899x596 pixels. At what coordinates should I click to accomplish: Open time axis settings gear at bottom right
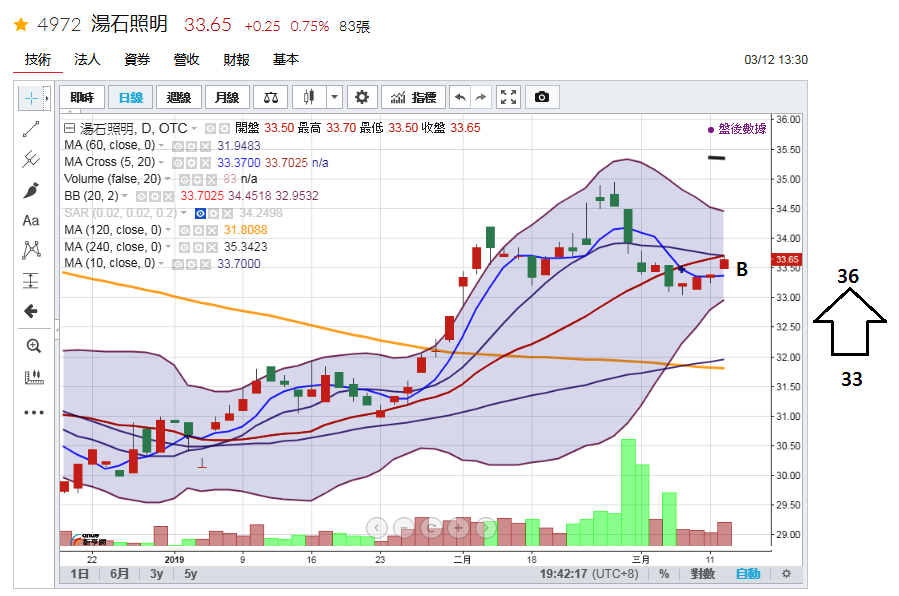pyautogui.click(x=786, y=574)
